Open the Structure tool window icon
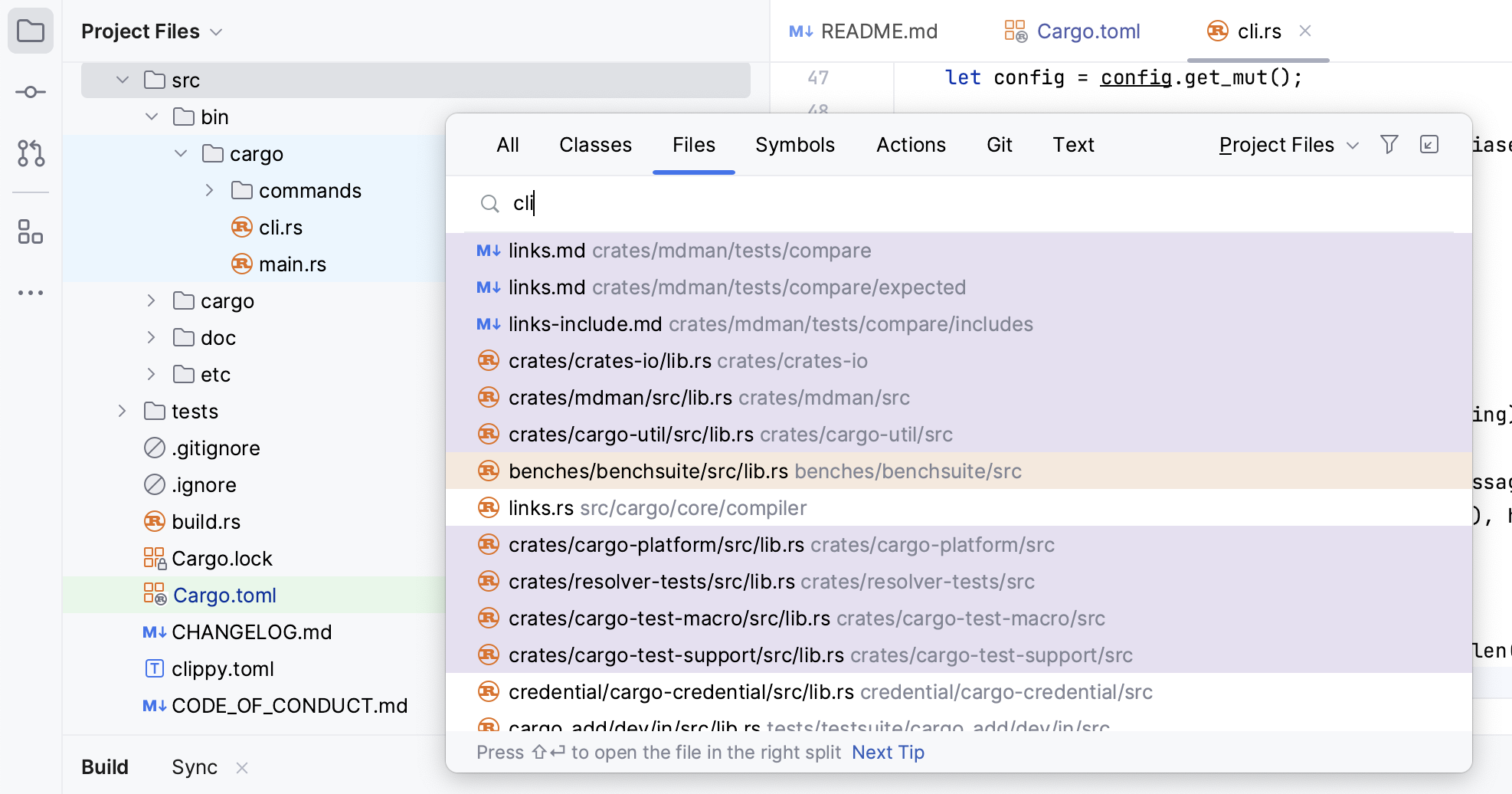The image size is (1512, 794). 30,231
